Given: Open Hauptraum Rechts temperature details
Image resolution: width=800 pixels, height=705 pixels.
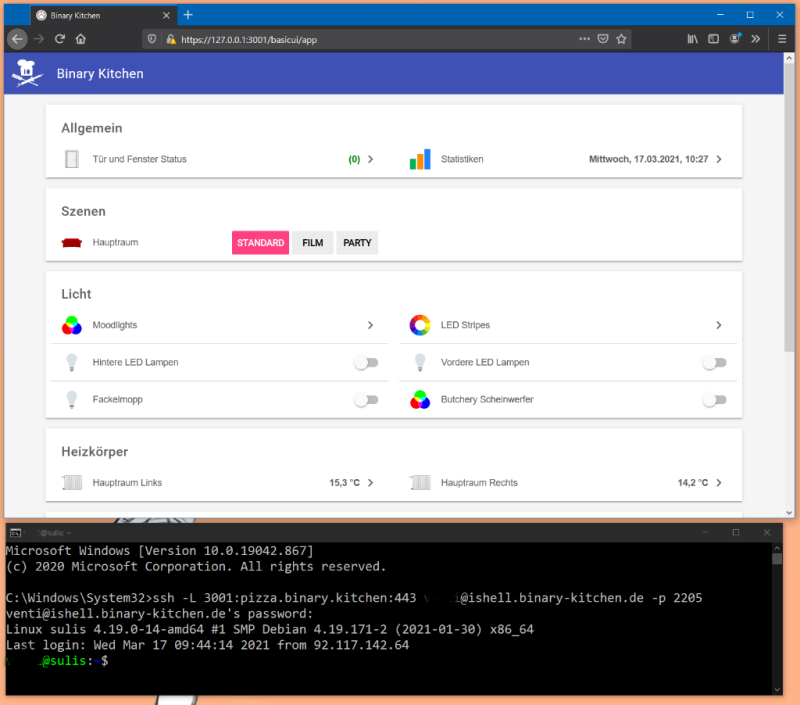Looking at the screenshot, I should [x=719, y=482].
